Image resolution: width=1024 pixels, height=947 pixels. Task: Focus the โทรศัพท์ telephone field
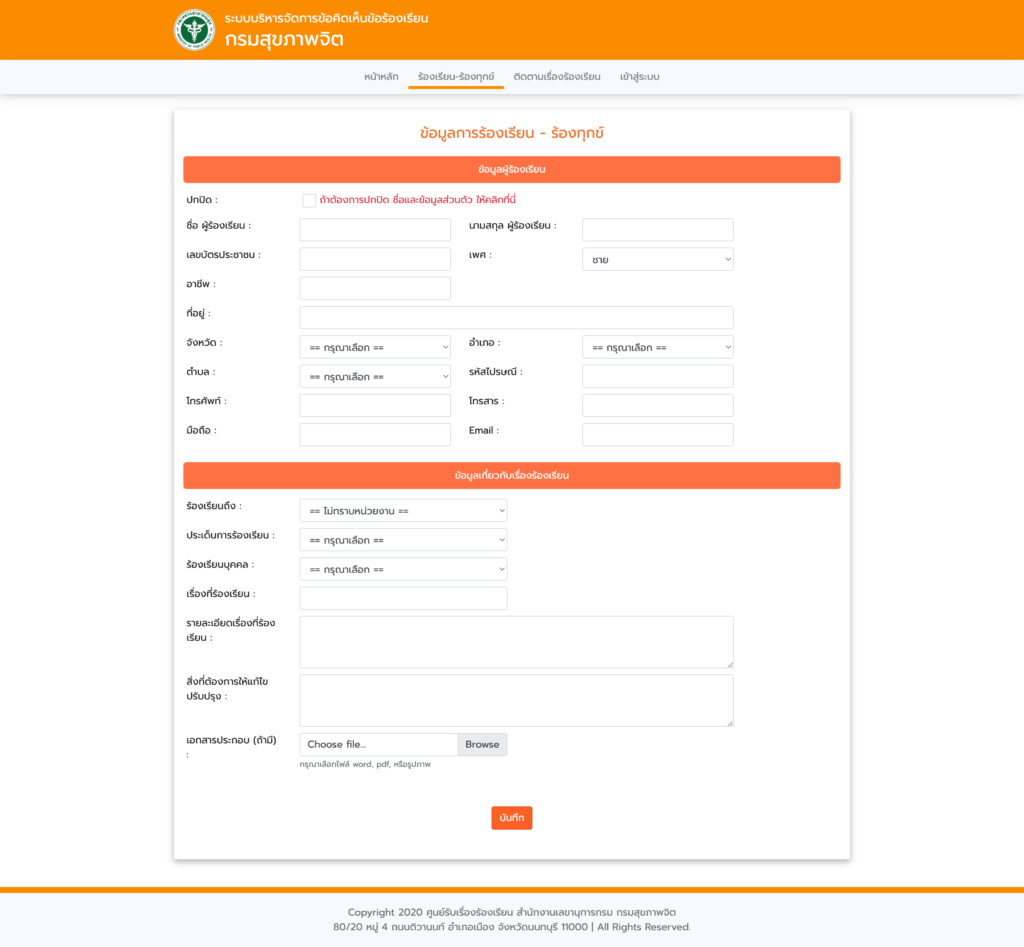point(375,405)
